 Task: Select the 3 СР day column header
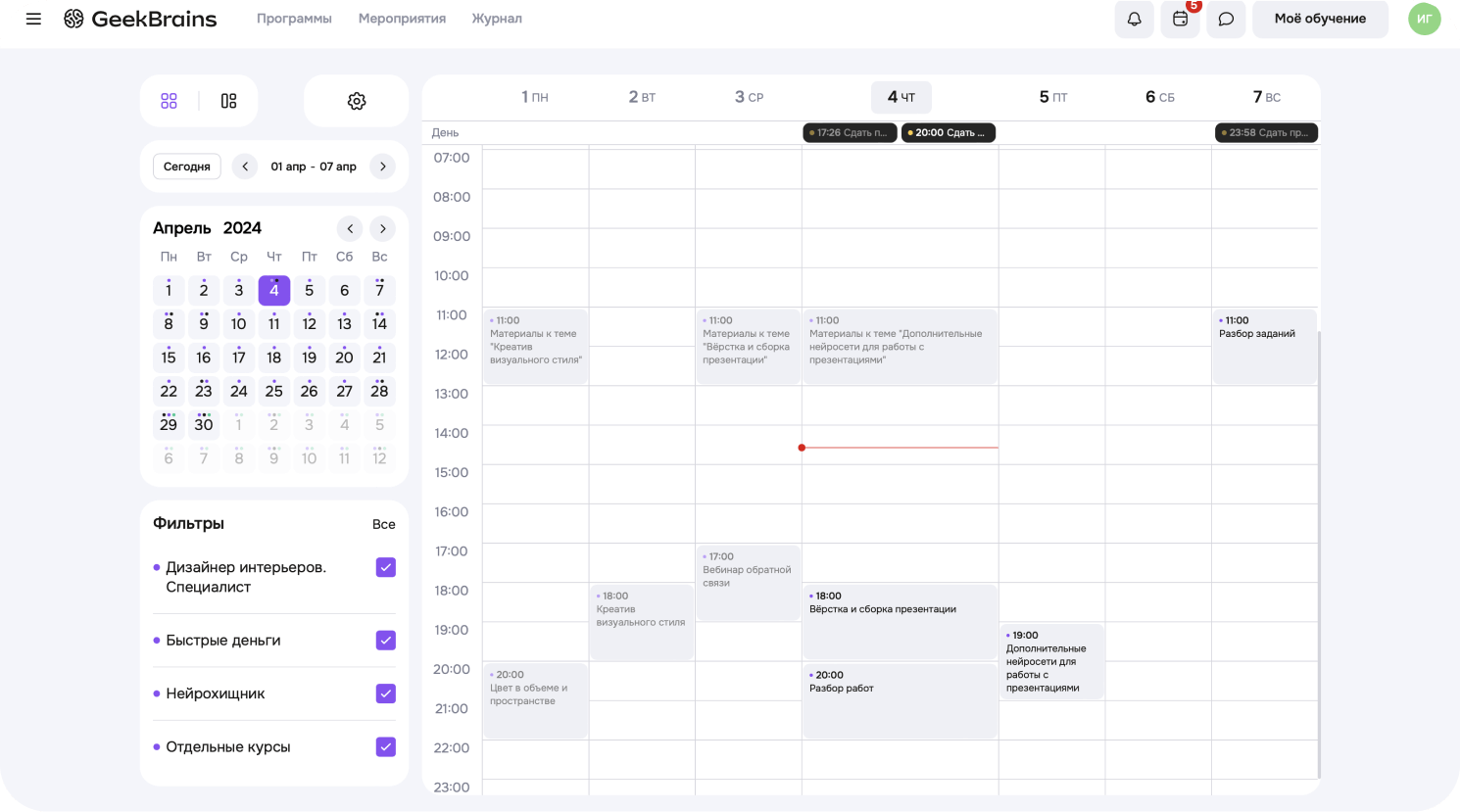(749, 97)
